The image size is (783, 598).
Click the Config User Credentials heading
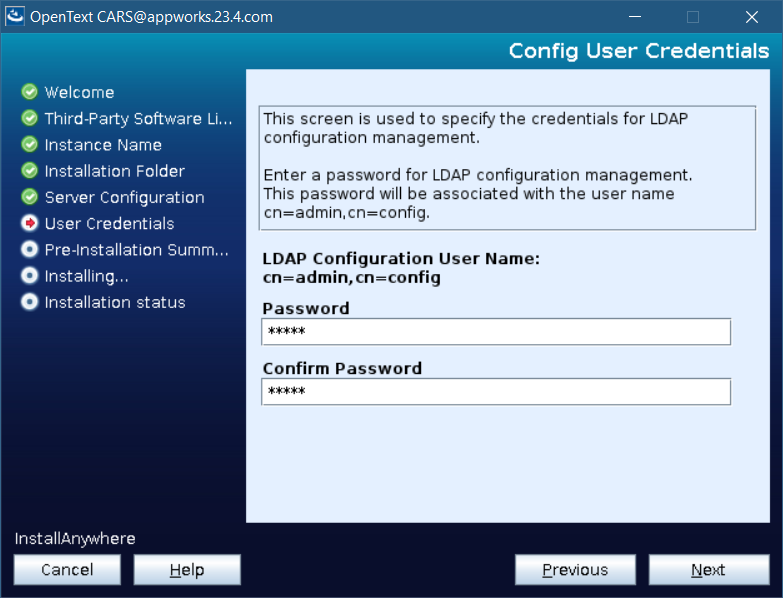pos(639,51)
